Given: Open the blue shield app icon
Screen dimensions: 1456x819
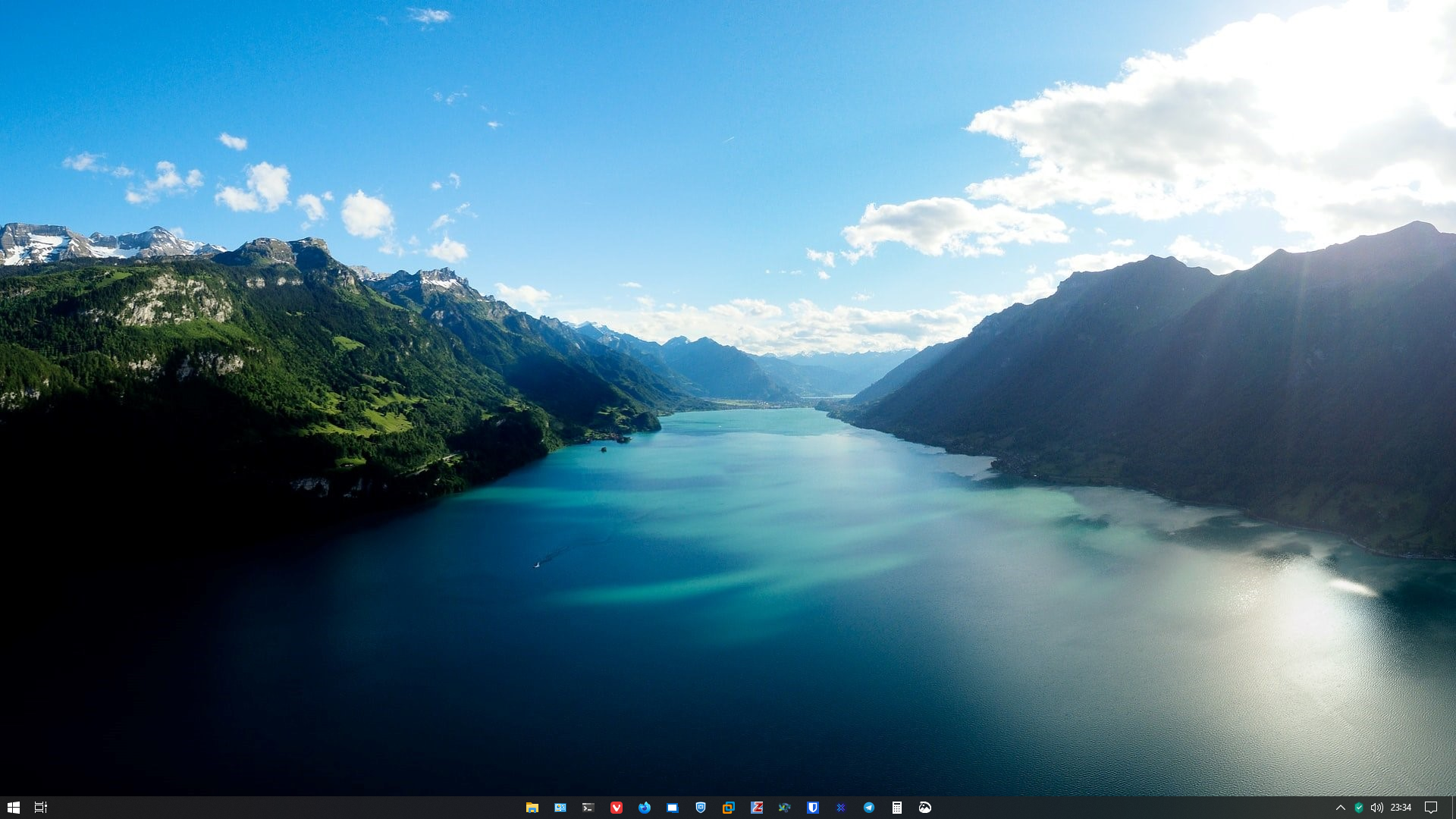Looking at the screenshot, I should tap(701, 808).
